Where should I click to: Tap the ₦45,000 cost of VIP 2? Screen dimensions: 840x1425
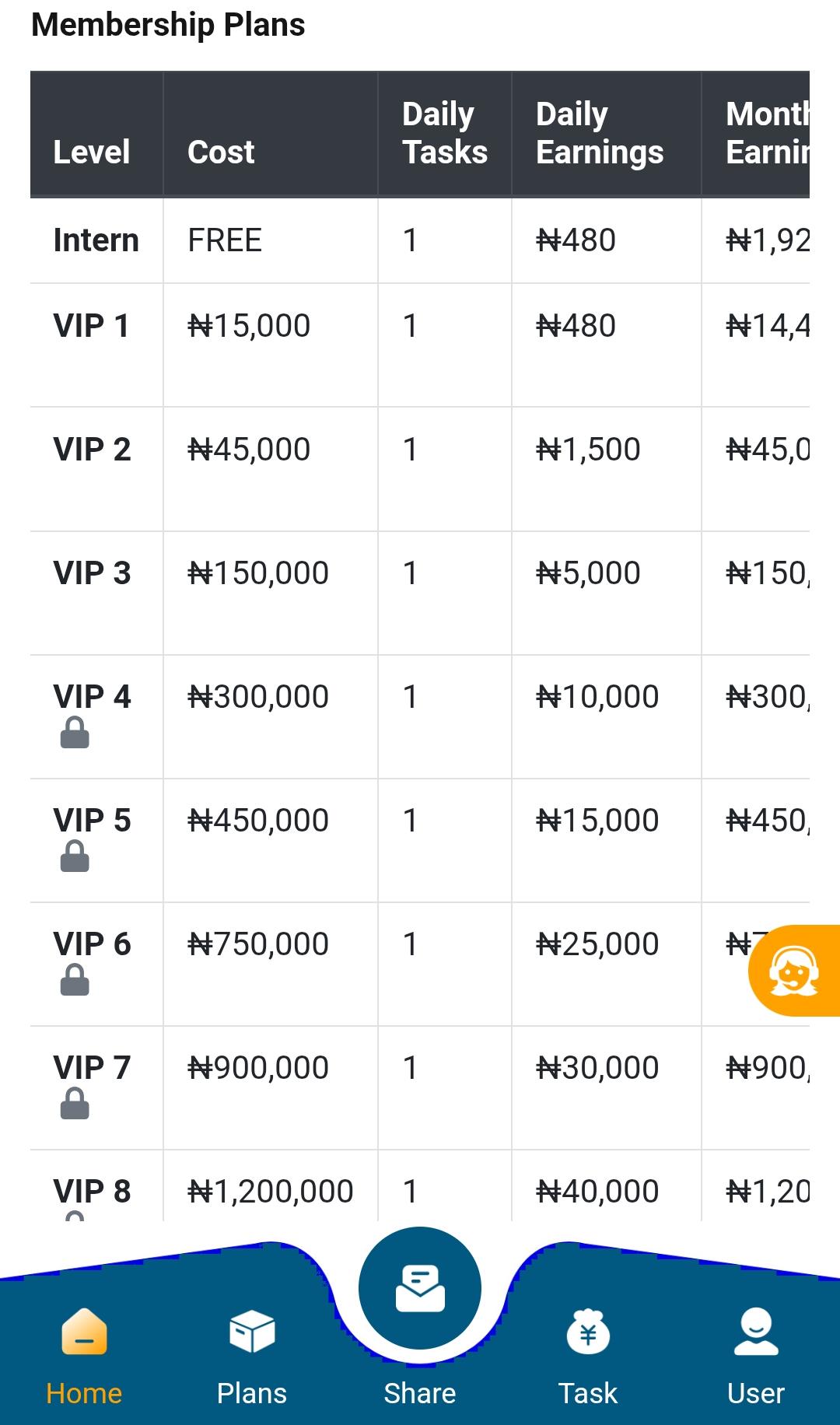[249, 450]
